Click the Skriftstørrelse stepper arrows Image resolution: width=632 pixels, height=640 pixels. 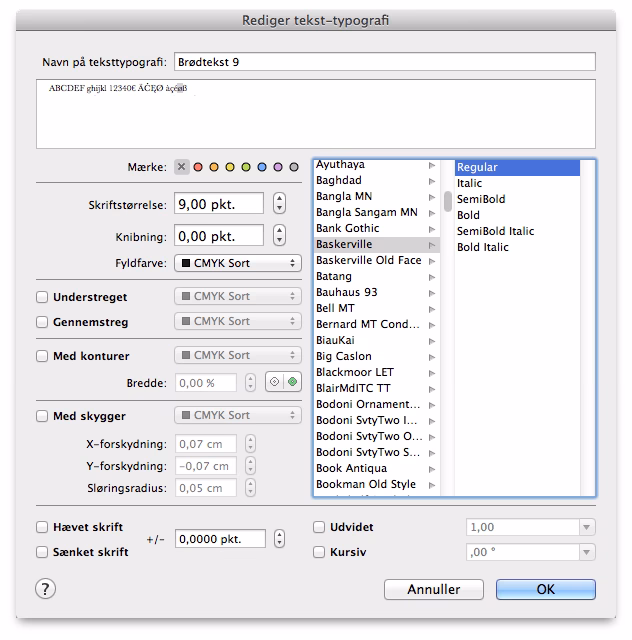279,204
